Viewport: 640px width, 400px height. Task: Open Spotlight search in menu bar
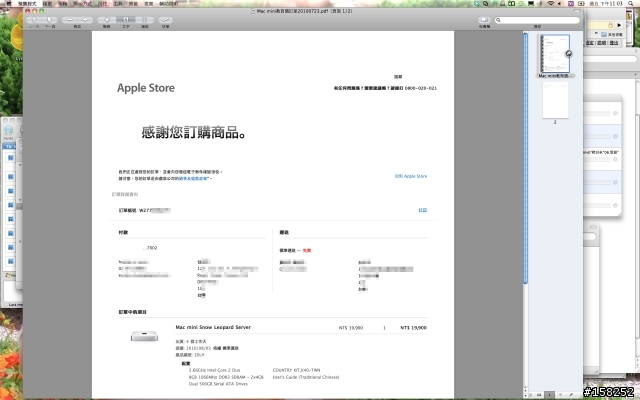click(631, 3)
